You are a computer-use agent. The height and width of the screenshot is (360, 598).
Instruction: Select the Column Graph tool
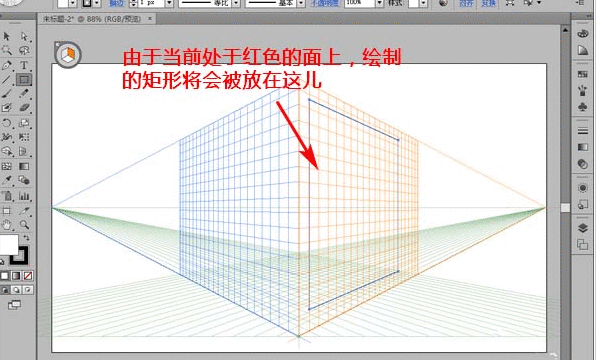pos(24,196)
